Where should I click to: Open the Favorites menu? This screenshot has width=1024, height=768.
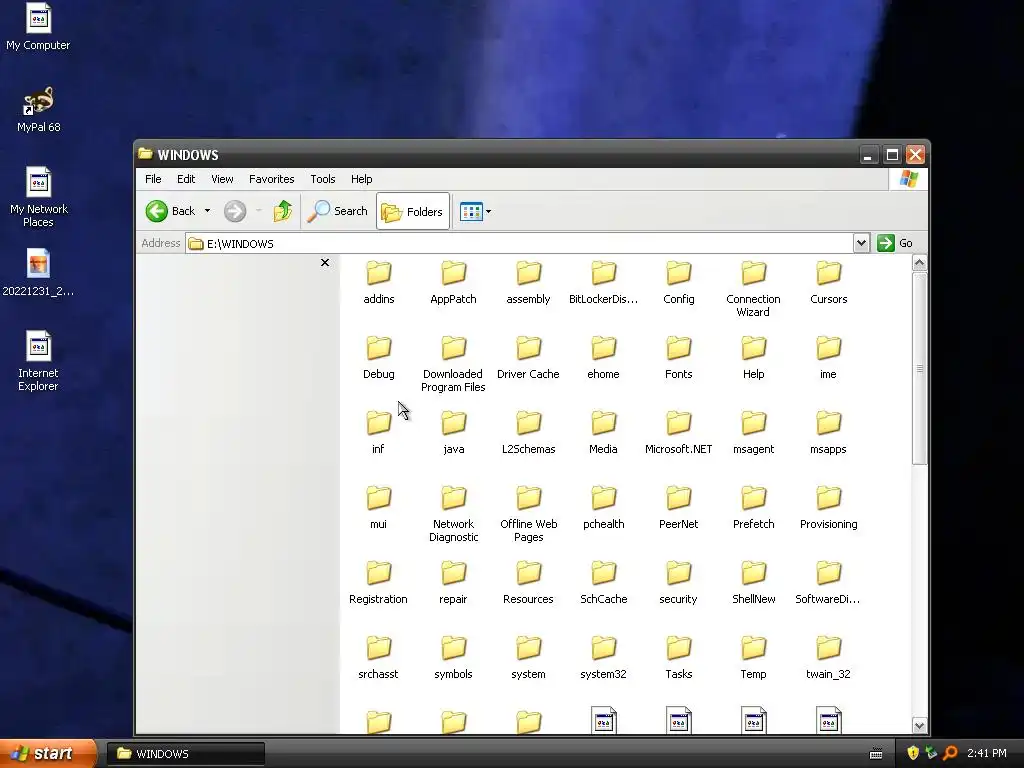[271, 179]
